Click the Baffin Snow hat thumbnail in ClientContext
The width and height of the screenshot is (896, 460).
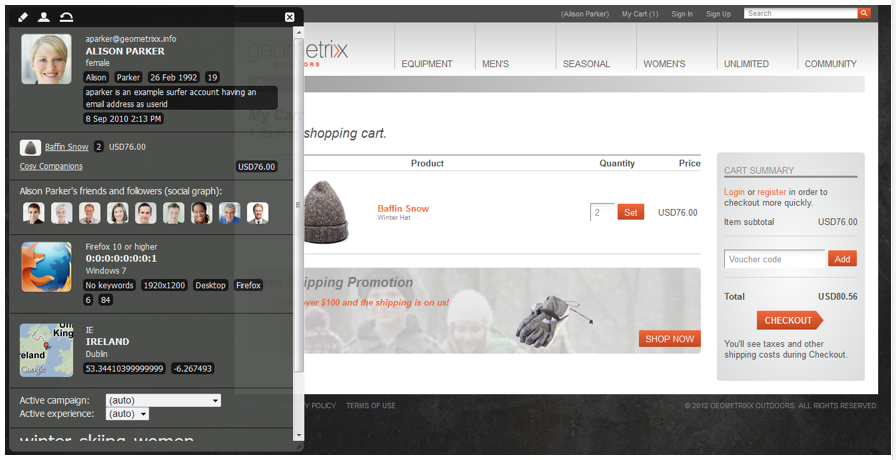tap(30, 147)
